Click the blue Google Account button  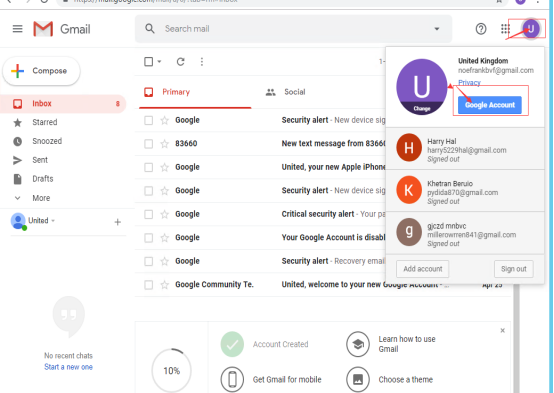490,105
